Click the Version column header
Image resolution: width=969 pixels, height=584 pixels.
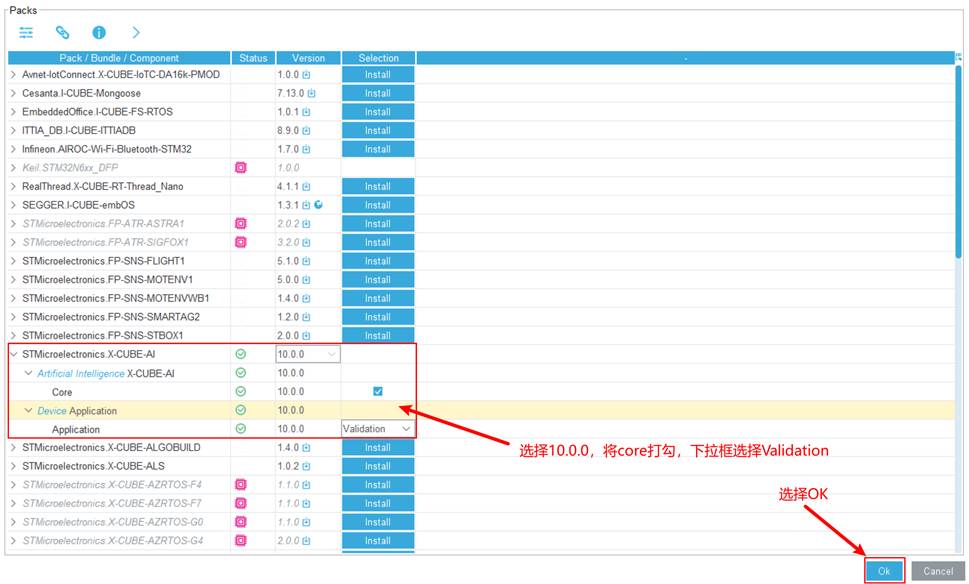308,58
